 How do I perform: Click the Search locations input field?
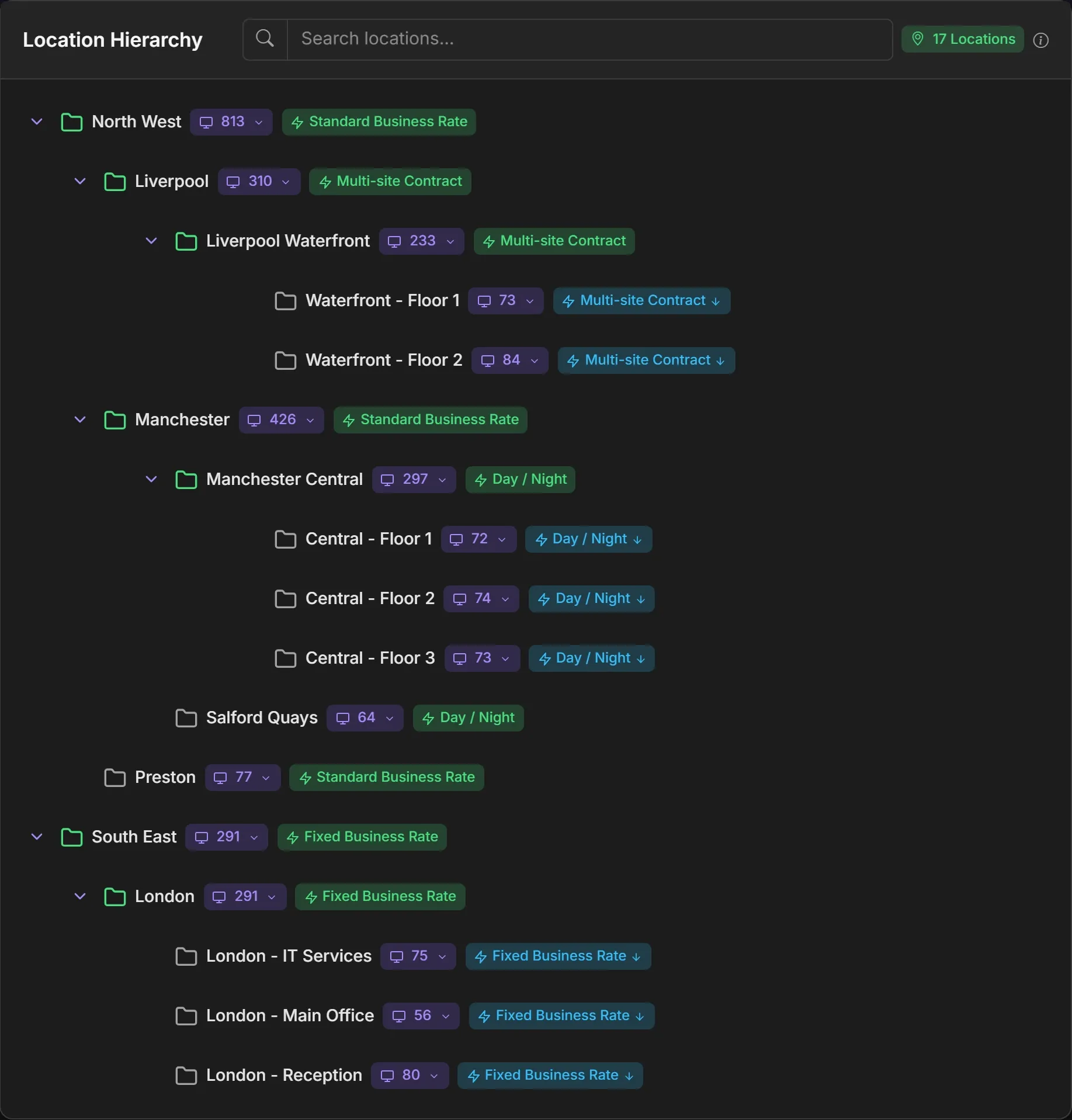tap(589, 40)
